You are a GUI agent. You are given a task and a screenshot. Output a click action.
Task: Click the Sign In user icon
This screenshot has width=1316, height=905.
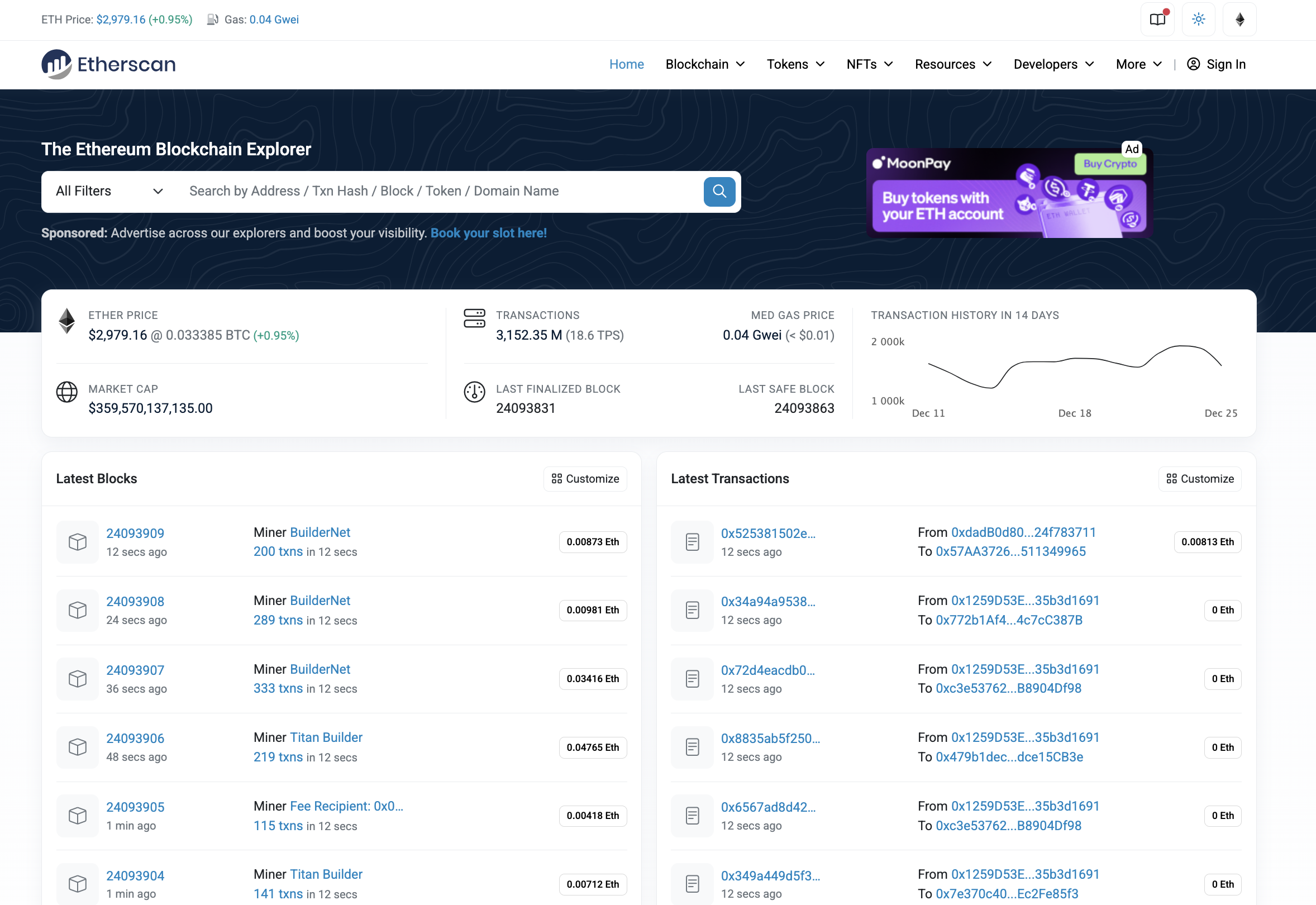coord(1193,64)
